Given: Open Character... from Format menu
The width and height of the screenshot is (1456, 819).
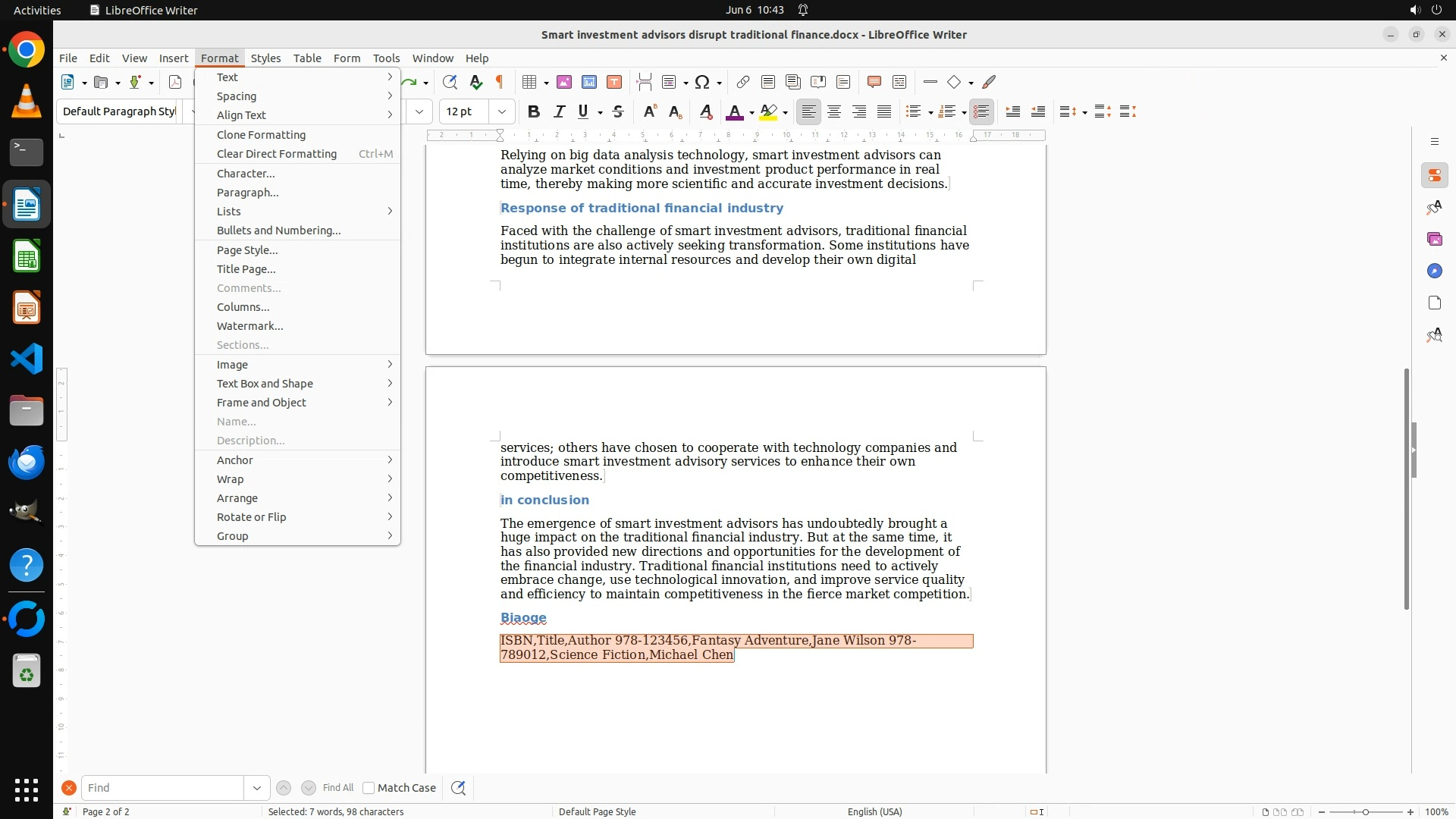Looking at the screenshot, I should tap(246, 174).
